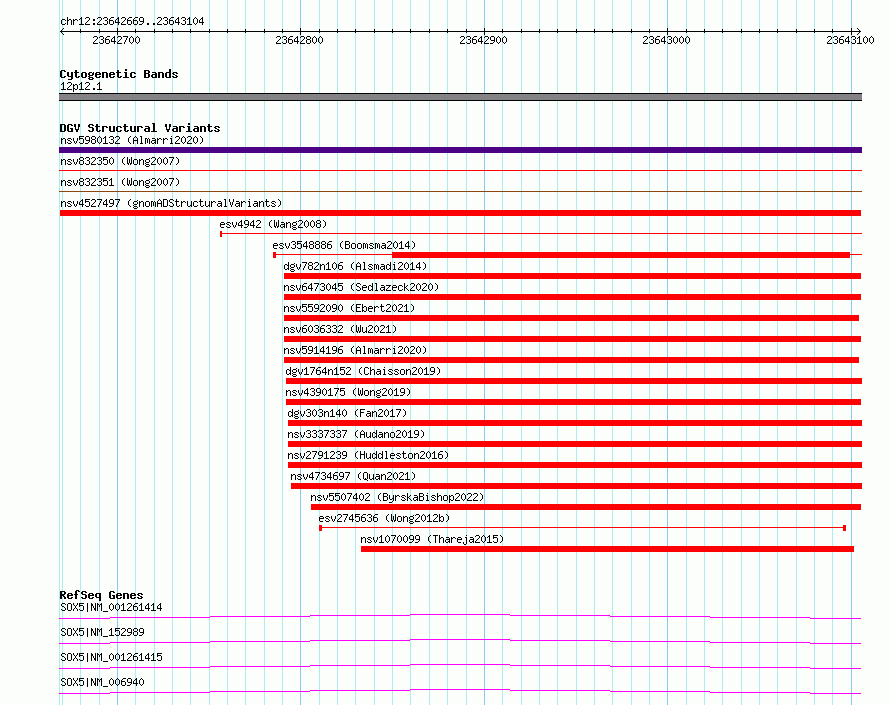Open the nsv832350 (Wong2007) variant label

120,161
